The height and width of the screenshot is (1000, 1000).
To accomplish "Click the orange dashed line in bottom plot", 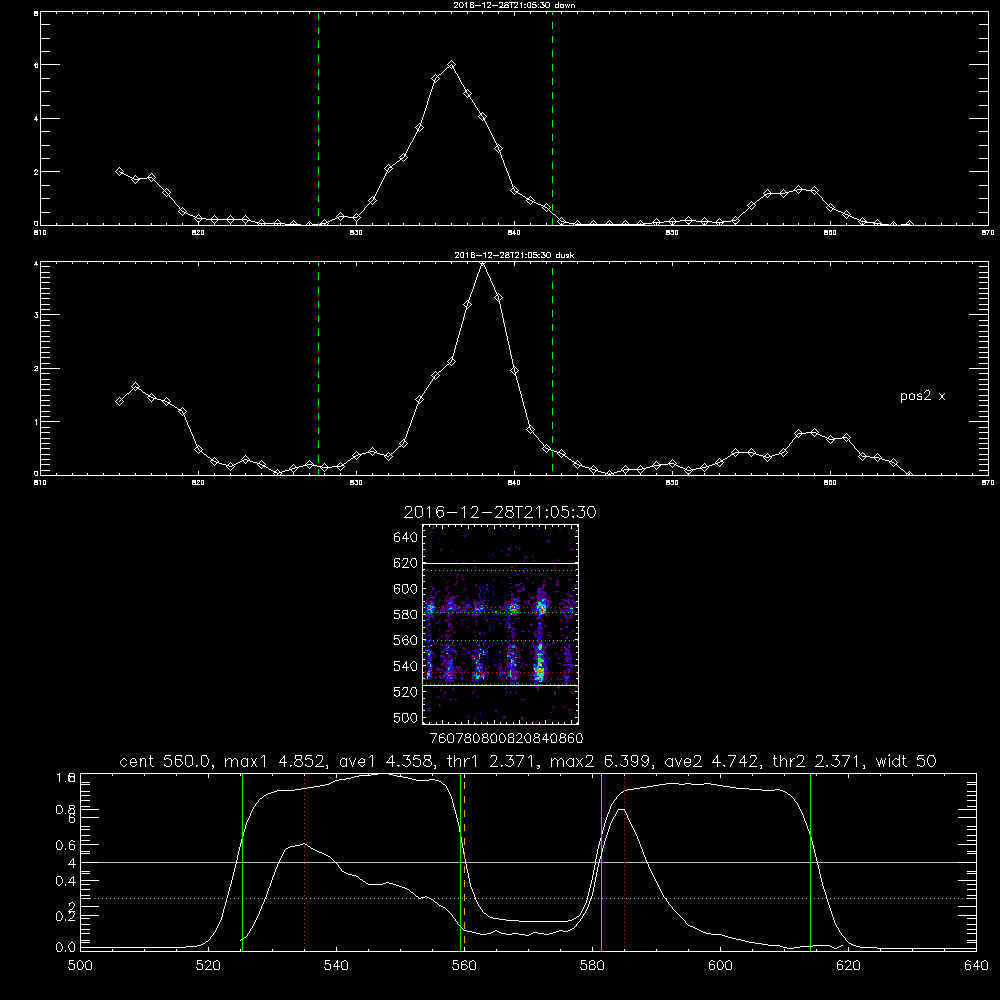I will click(x=464, y=861).
